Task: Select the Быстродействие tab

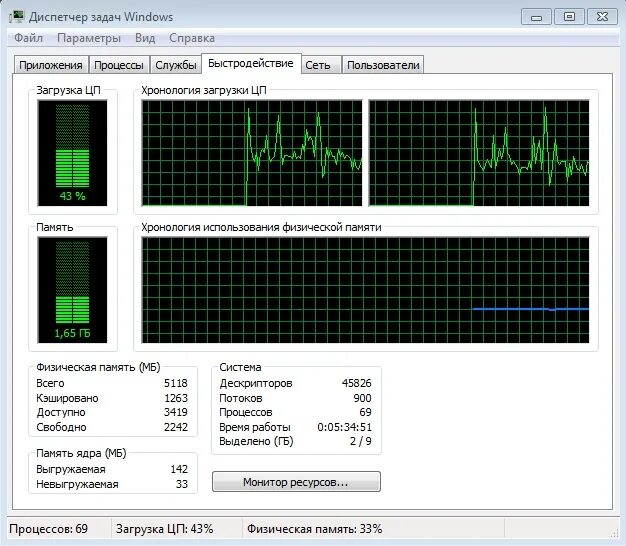Action: [x=251, y=63]
